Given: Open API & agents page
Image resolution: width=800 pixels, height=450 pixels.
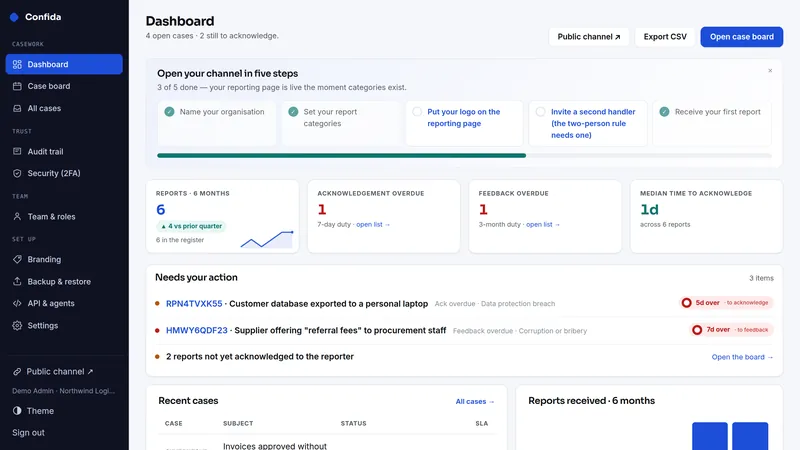Looking at the screenshot, I should [64, 303].
